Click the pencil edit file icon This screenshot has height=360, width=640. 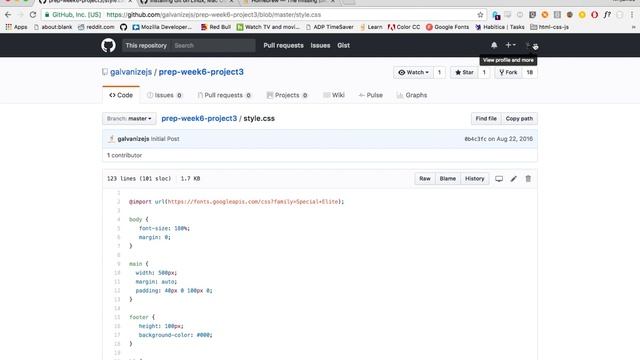point(513,179)
